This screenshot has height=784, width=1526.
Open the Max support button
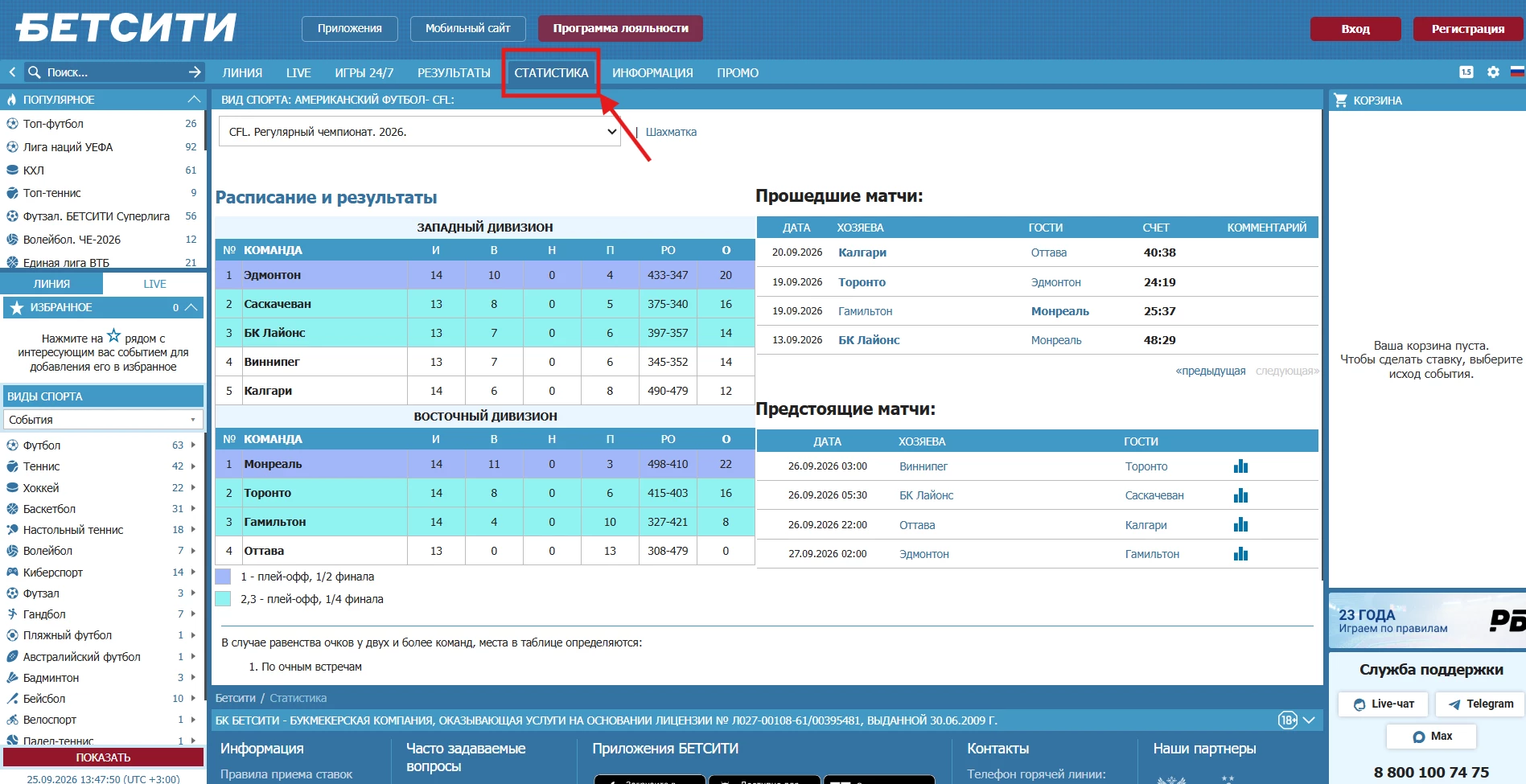pos(1431,736)
